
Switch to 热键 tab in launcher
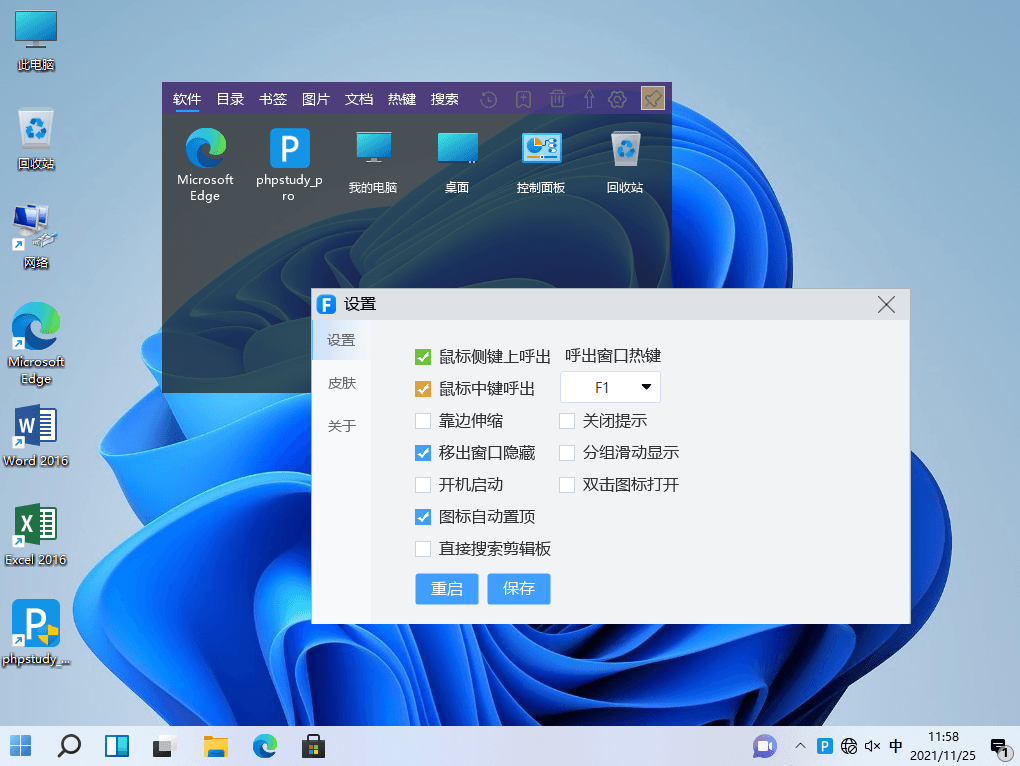401,99
